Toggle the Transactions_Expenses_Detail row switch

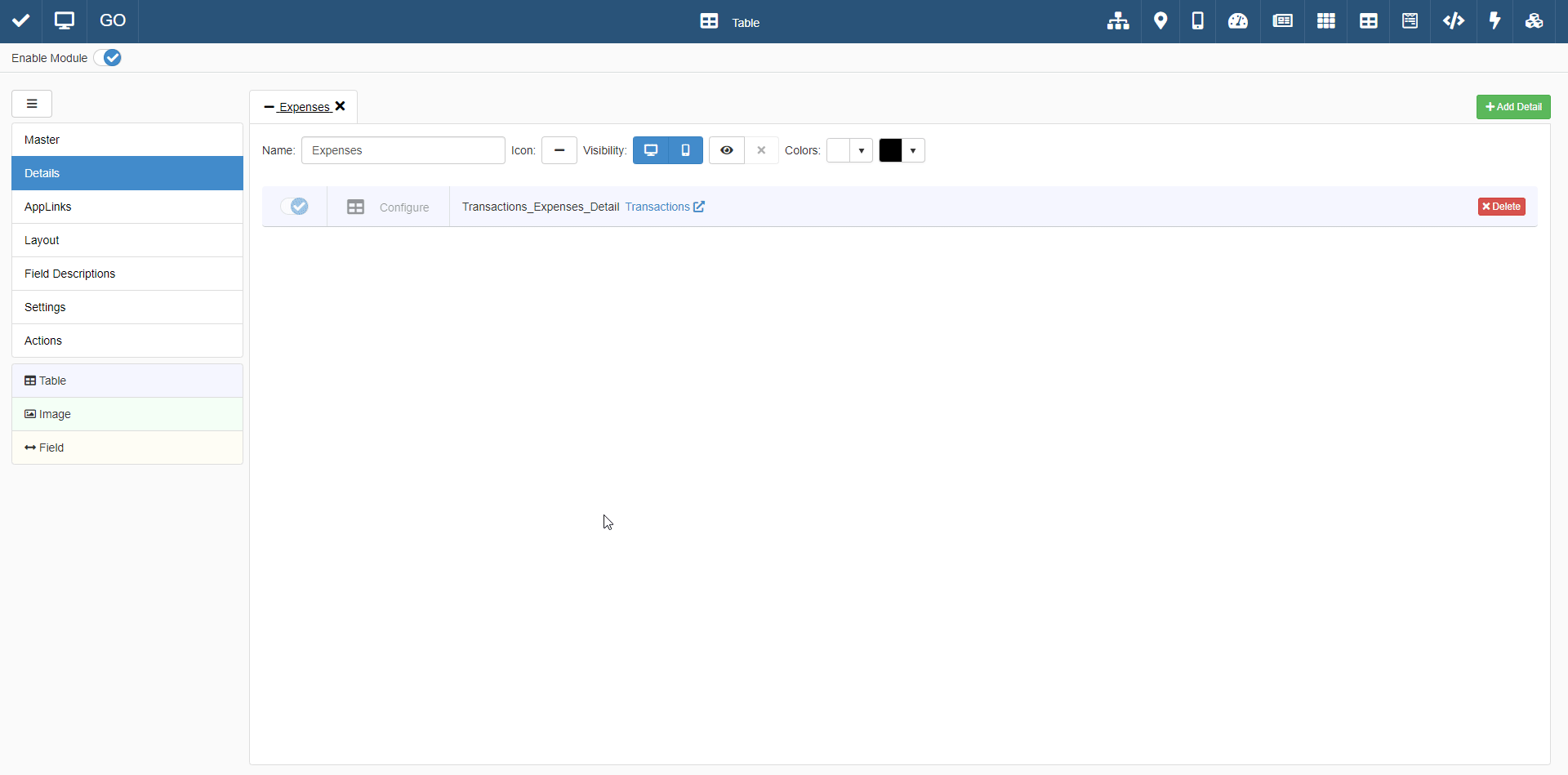tap(294, 207)
